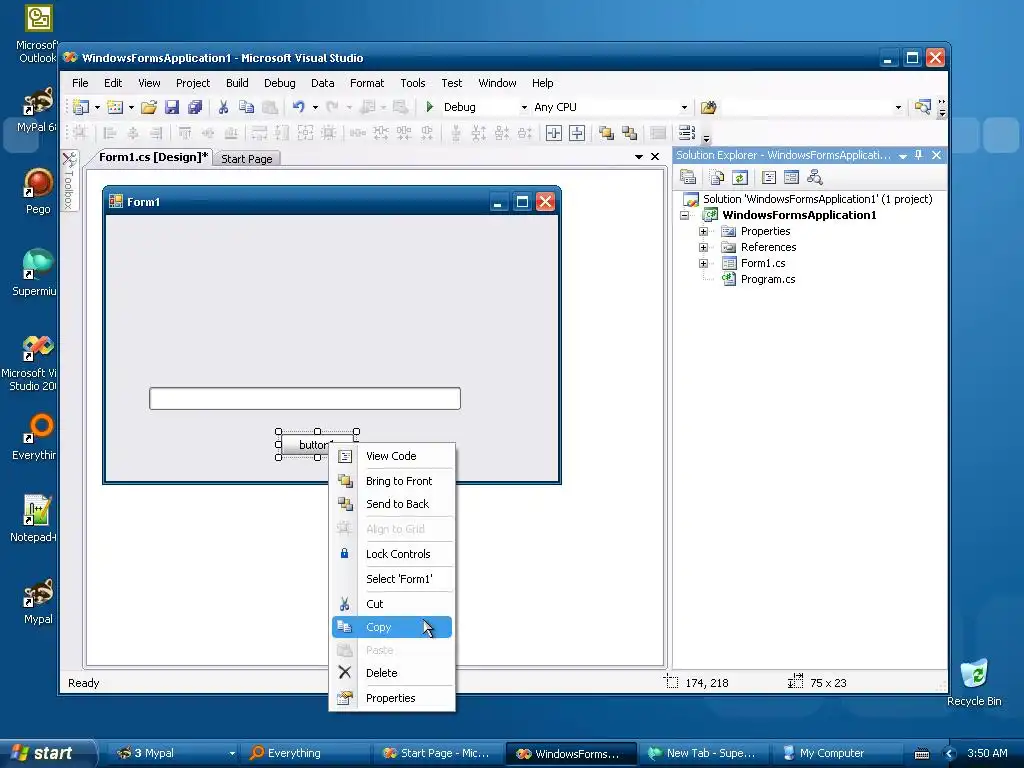Image resolution: width=1024 pixels, height=768 pixels.
Task: Click the Find in Files toolbar icon
Action: click(709, 107)
